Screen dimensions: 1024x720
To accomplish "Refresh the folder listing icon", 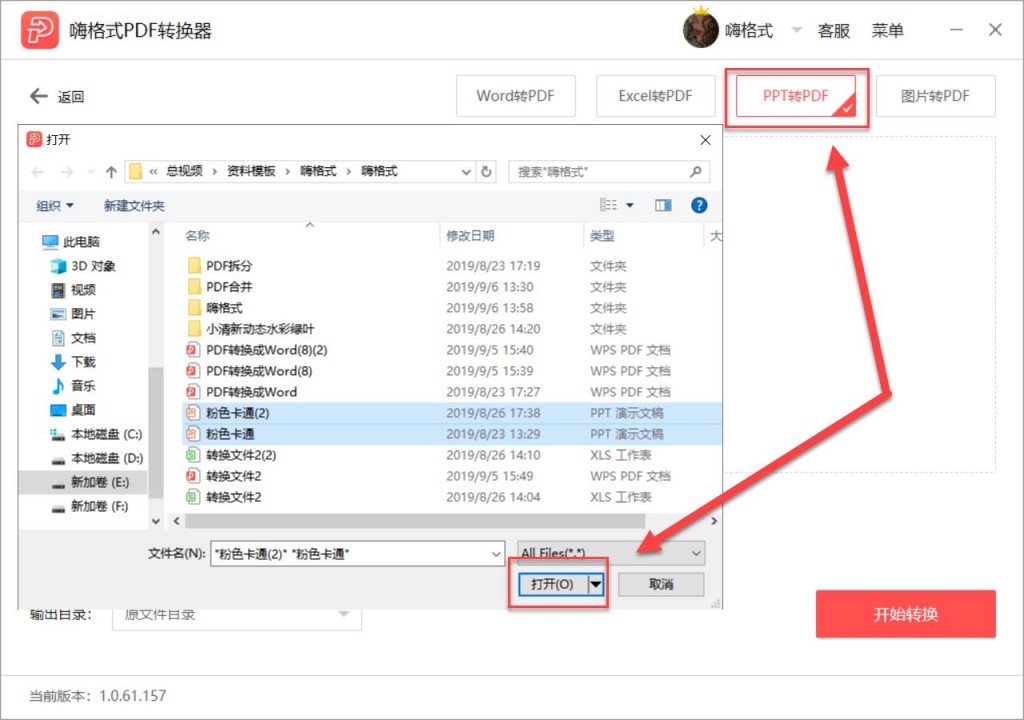I will [486, 171].
